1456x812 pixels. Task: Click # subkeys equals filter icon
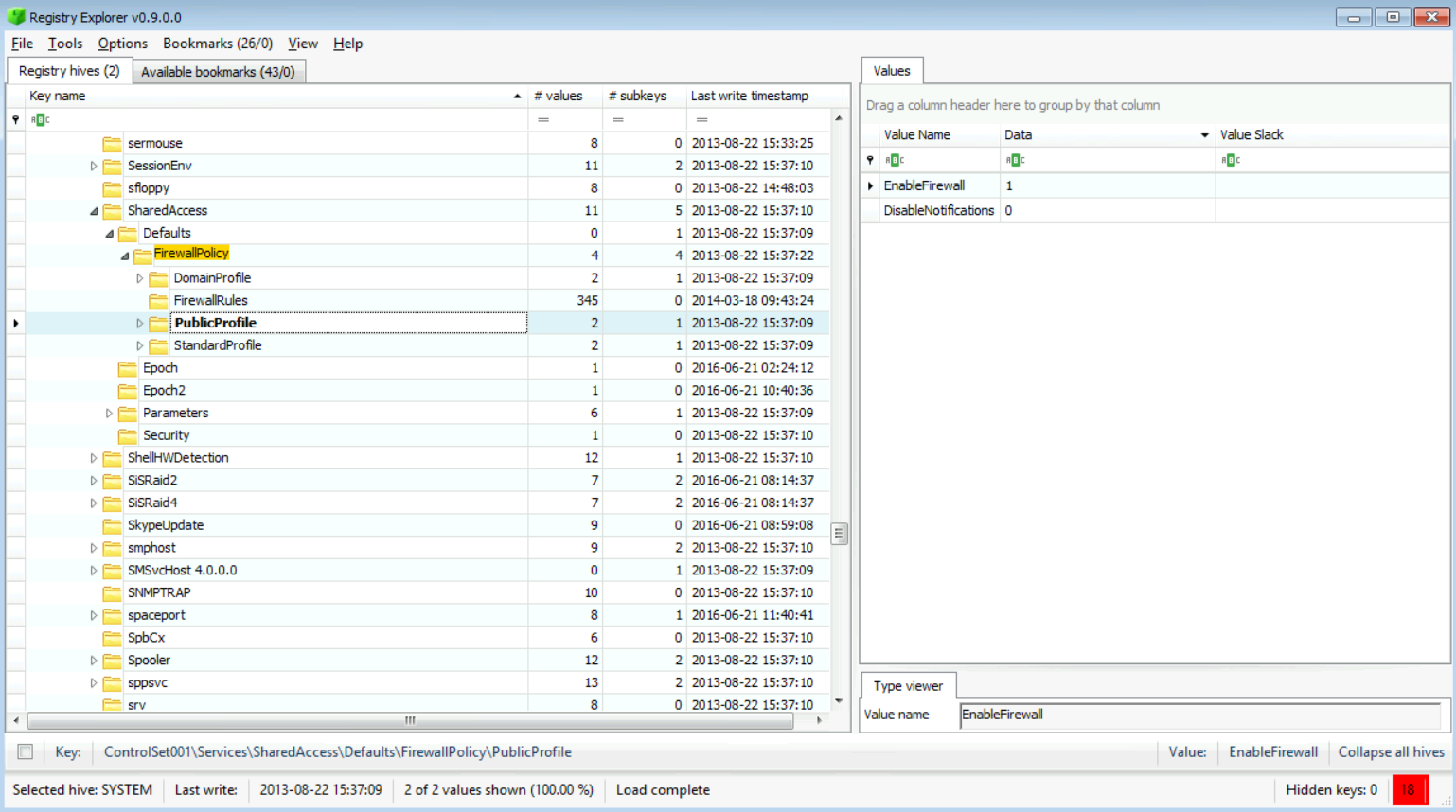(617, 119)
